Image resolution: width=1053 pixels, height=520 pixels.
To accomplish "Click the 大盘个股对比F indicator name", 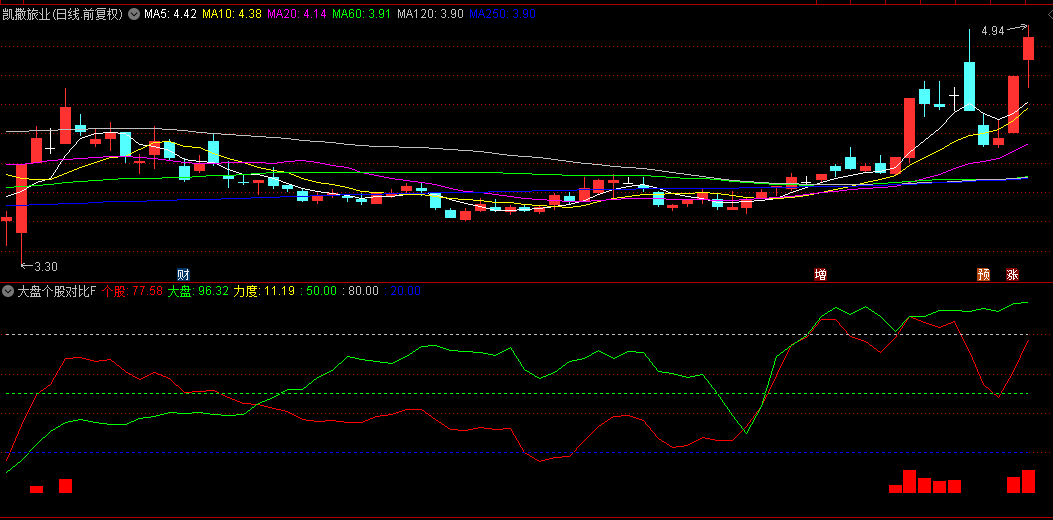I will pos(57,291).
